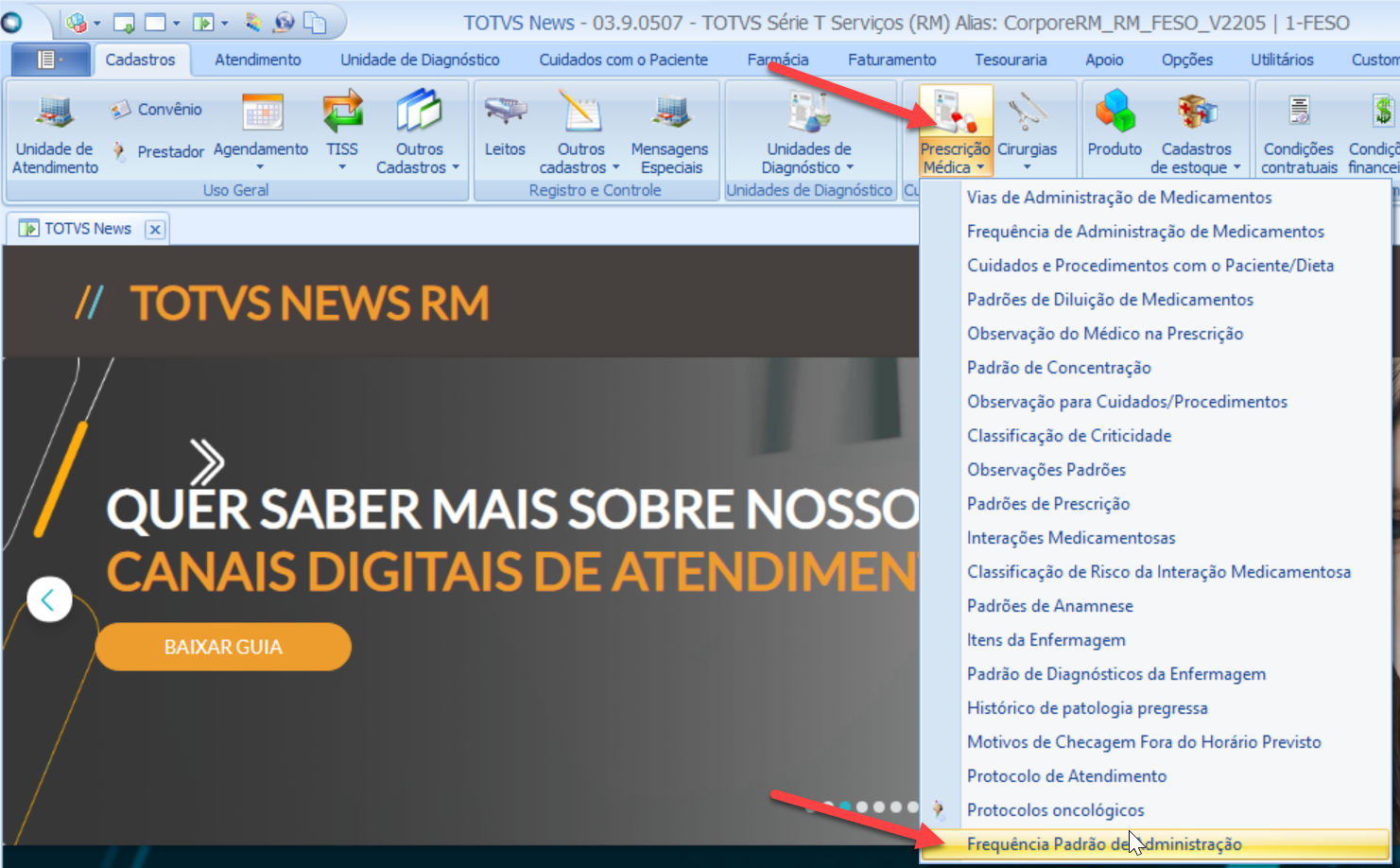Select Frequência de Administração de Medicamentos
1400x868 pixels.
pyautogui.click(x=1155, y=232)
